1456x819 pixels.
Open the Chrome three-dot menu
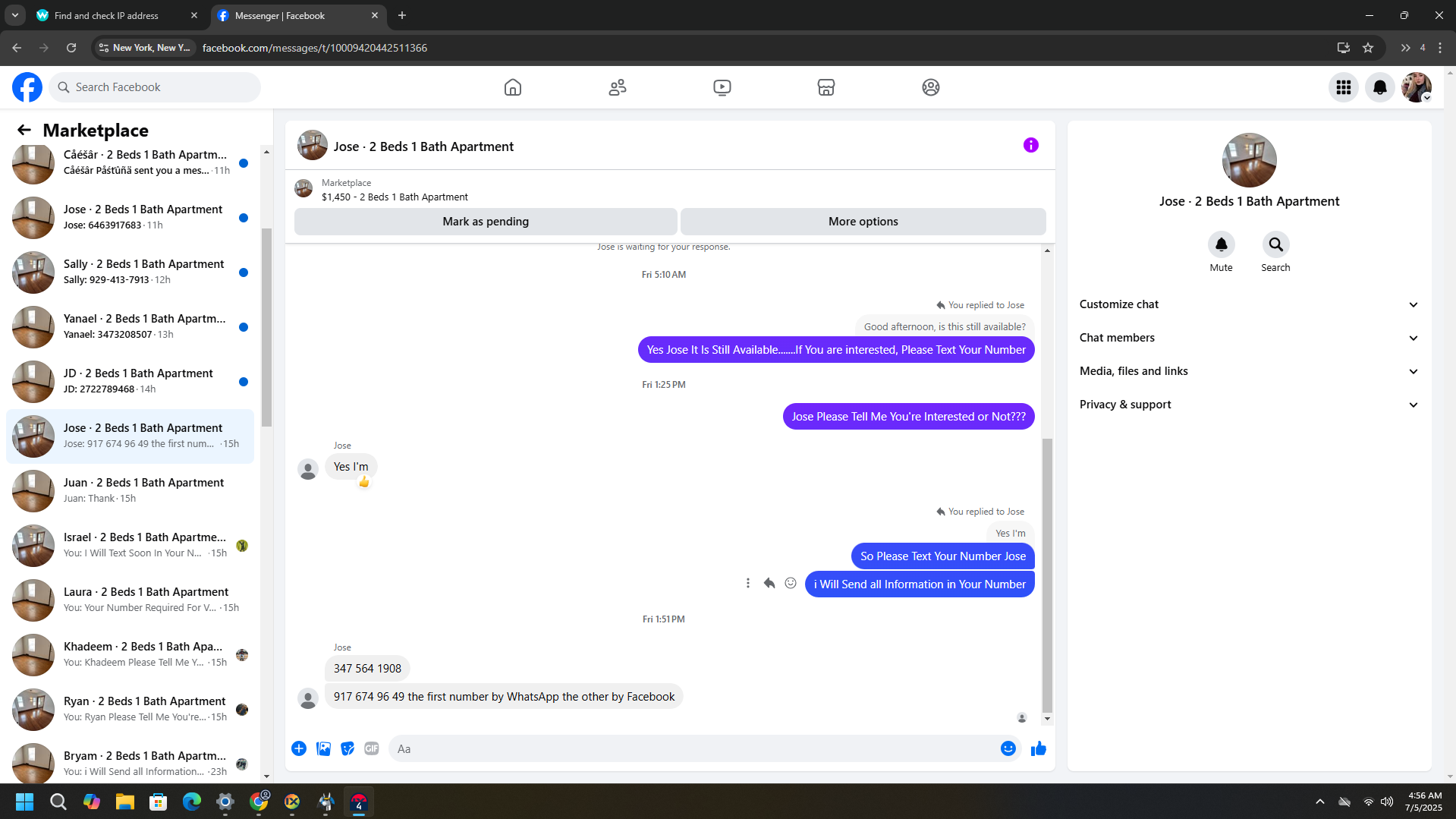[1440, 48]
